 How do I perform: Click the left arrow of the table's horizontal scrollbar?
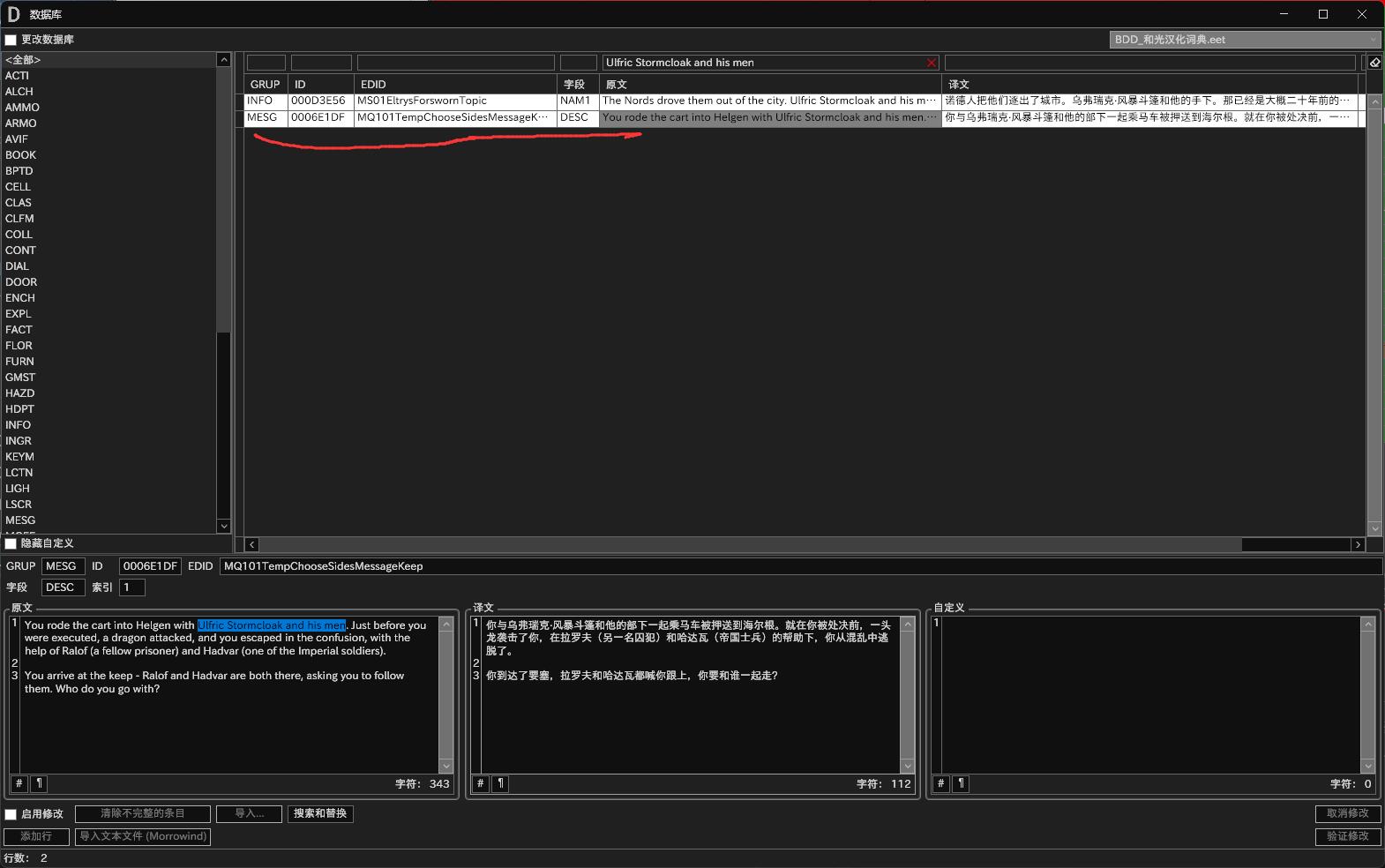[x=252, y=545]
